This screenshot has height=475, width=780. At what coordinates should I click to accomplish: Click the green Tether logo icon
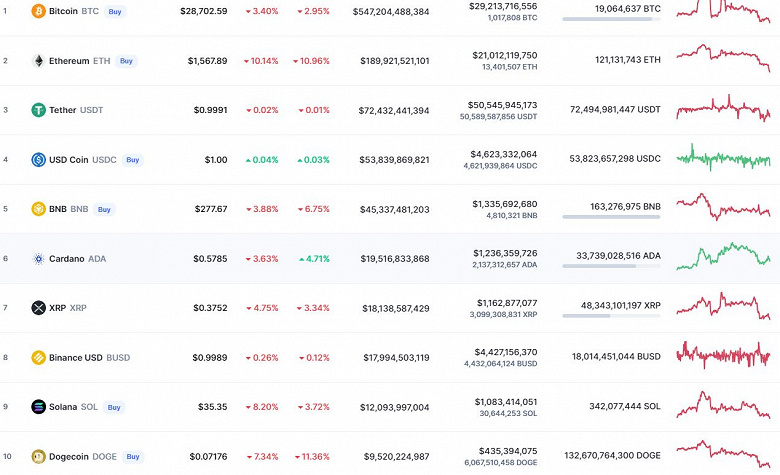click(39, 110)
